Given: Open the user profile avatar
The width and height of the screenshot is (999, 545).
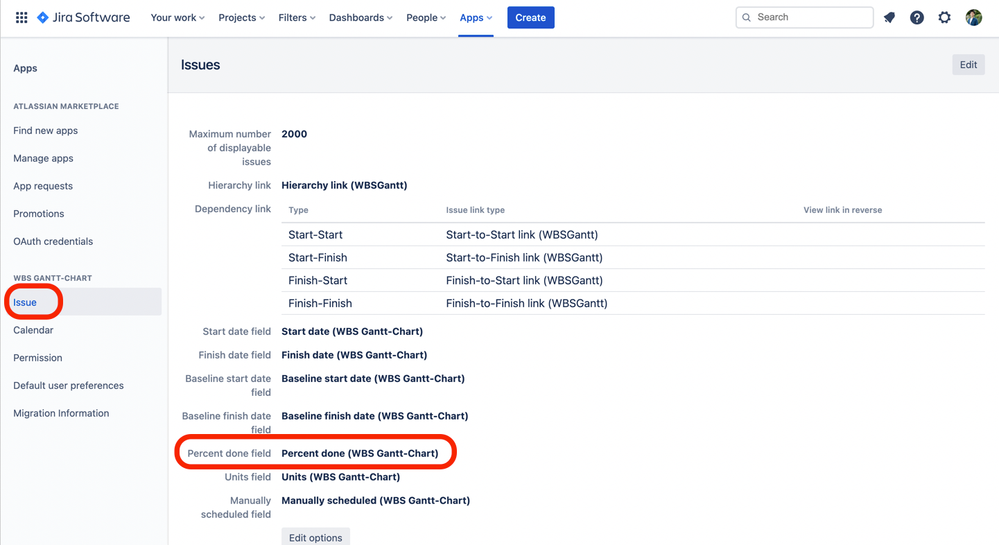Looking at the screenshot, I should (x=973, y=18).
